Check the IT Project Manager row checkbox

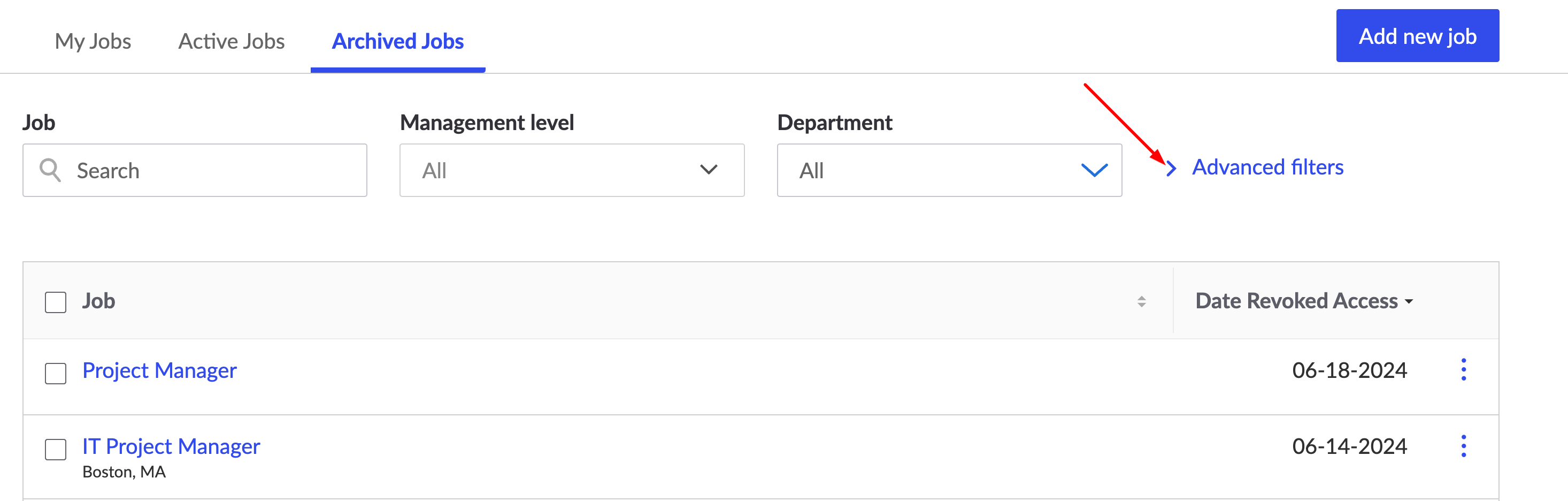[56, 449]
